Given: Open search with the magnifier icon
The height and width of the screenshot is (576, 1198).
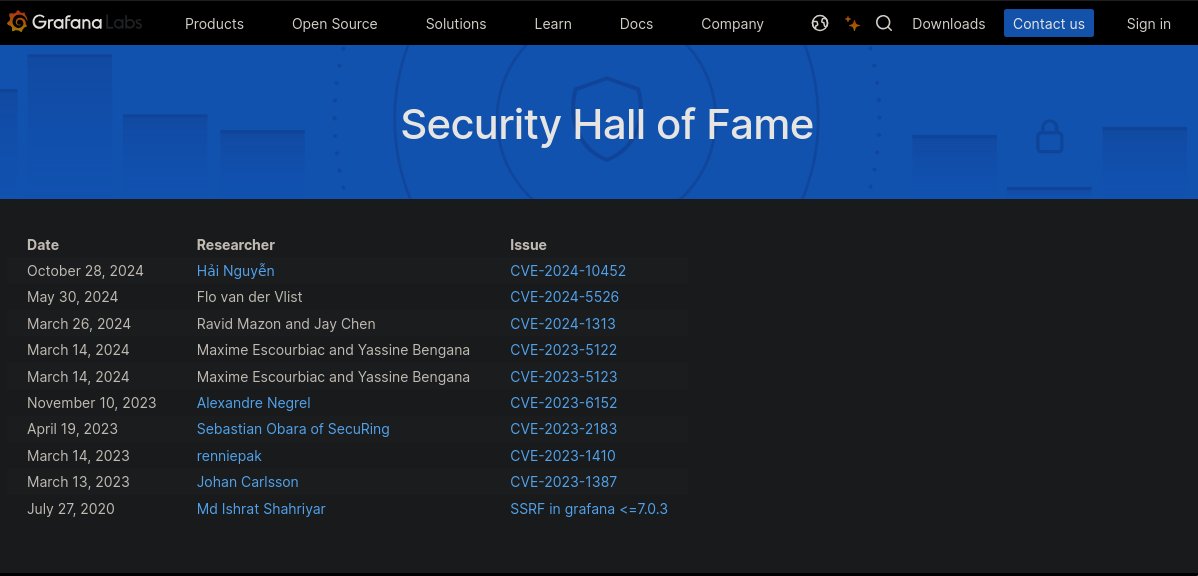Looking at the screenshot, I should (884, 23).
